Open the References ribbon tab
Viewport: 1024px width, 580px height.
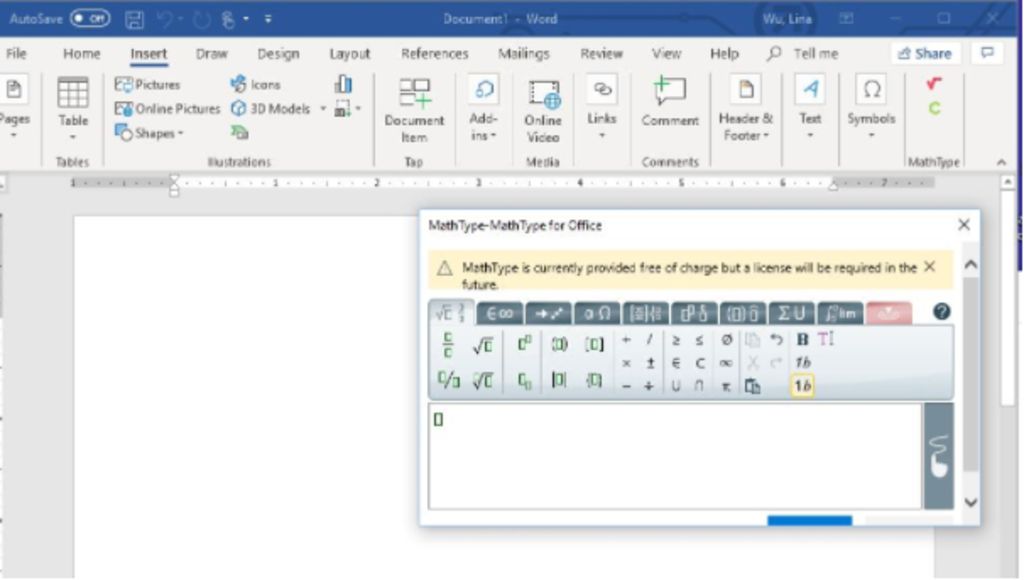point(434,54)
